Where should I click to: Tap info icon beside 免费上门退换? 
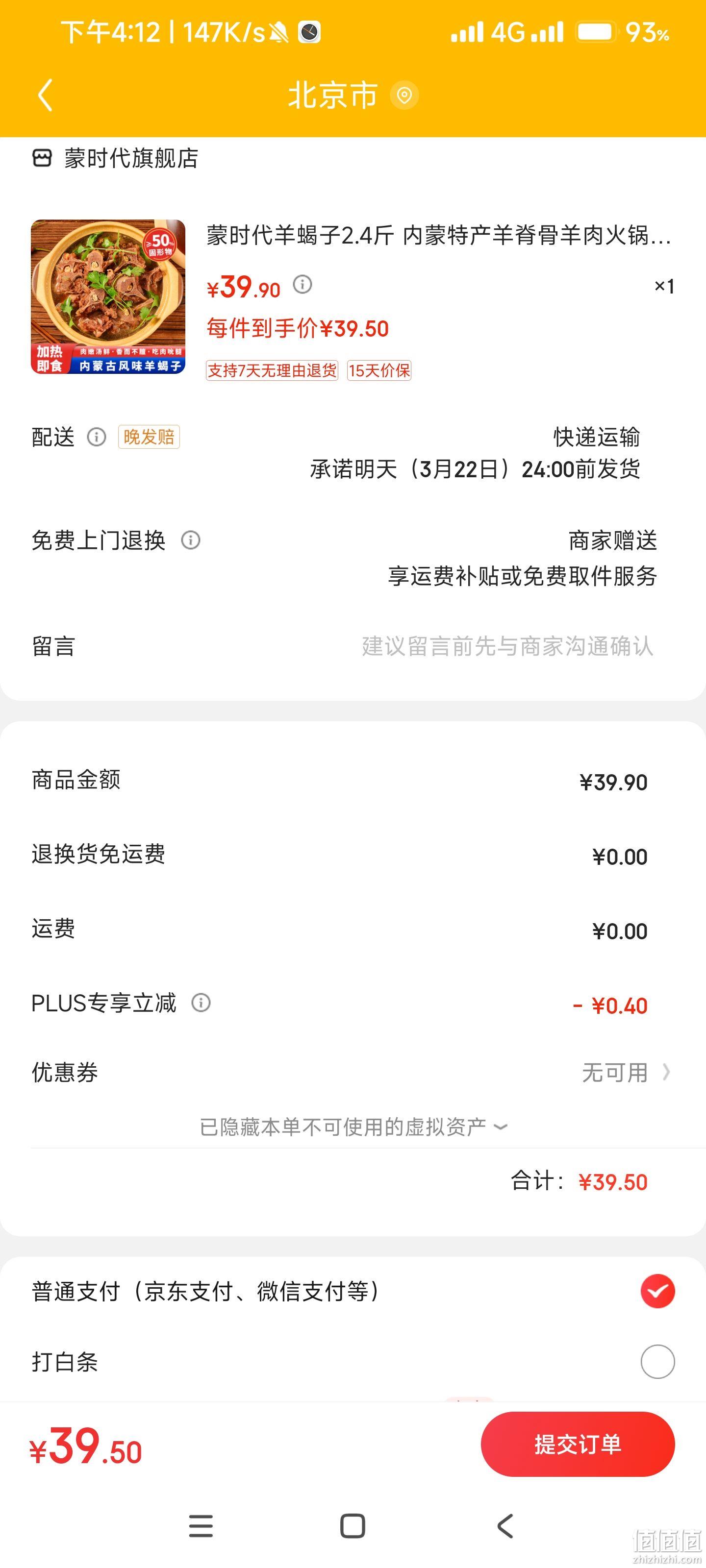(x=191, y=540)
